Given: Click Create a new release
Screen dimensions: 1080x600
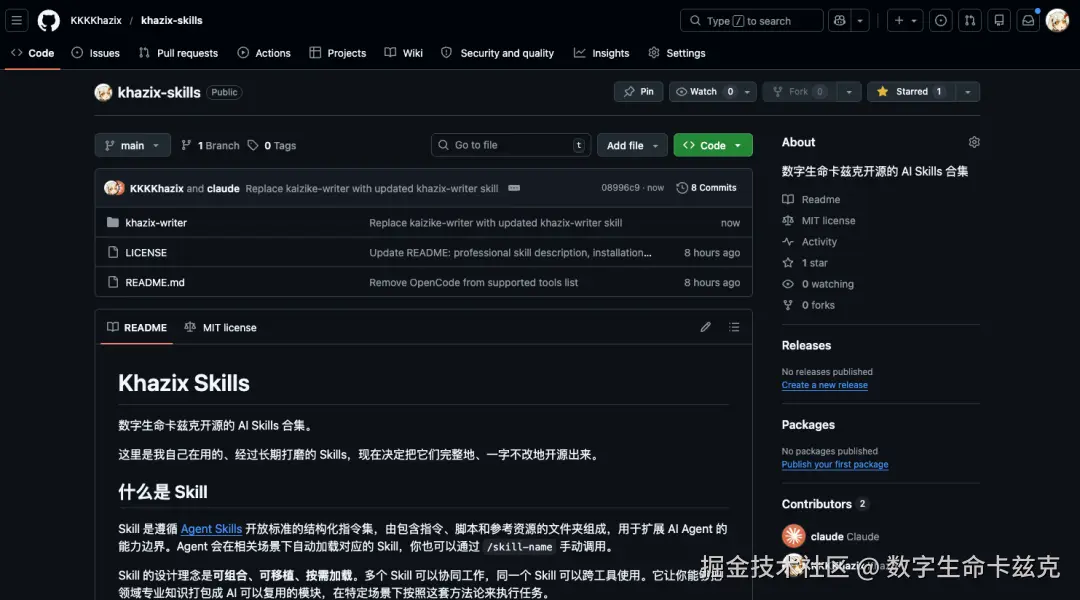Looking at the screenshot, I should (824, 385).
